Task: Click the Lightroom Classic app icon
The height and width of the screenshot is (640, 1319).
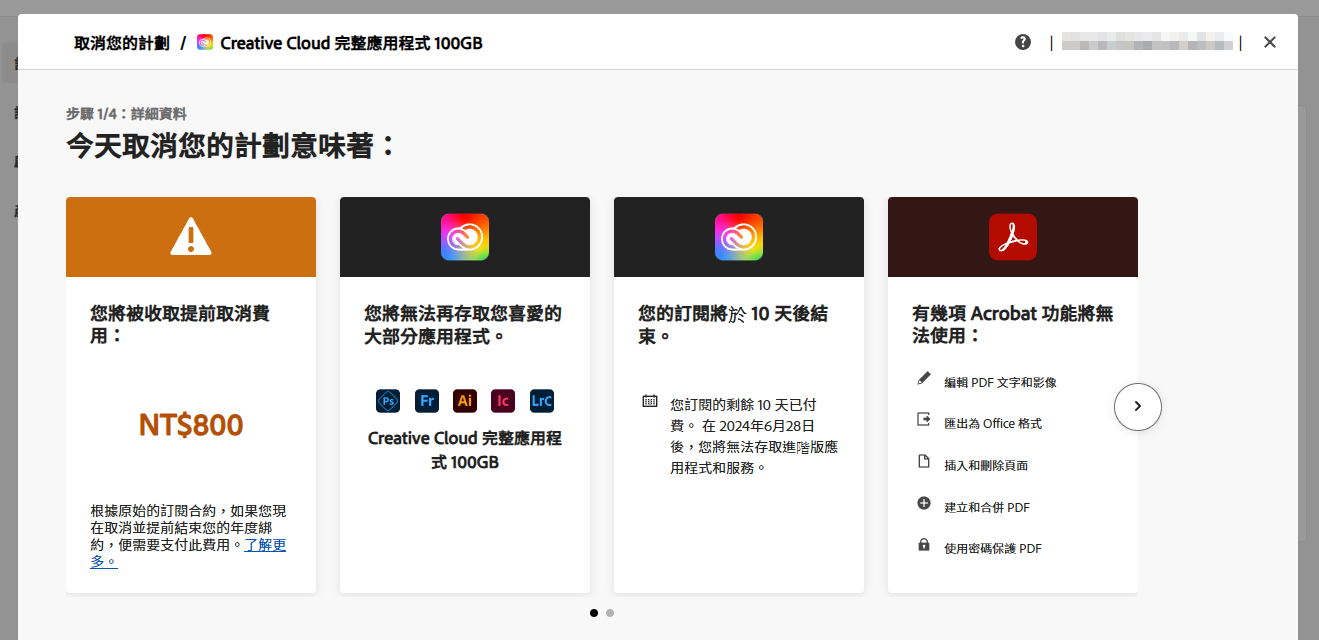Action: pos(541,401)
